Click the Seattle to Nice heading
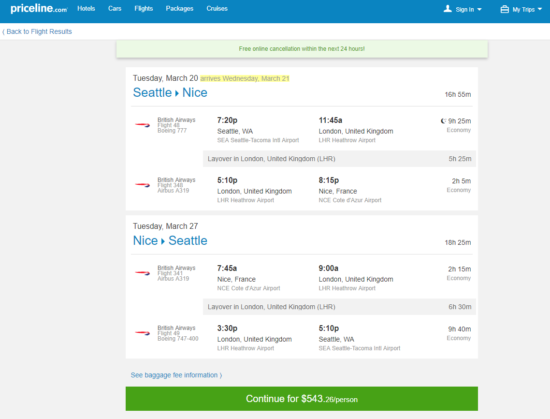Image resolution: width=550 pixels, height=419 pixels. point(170,93)
